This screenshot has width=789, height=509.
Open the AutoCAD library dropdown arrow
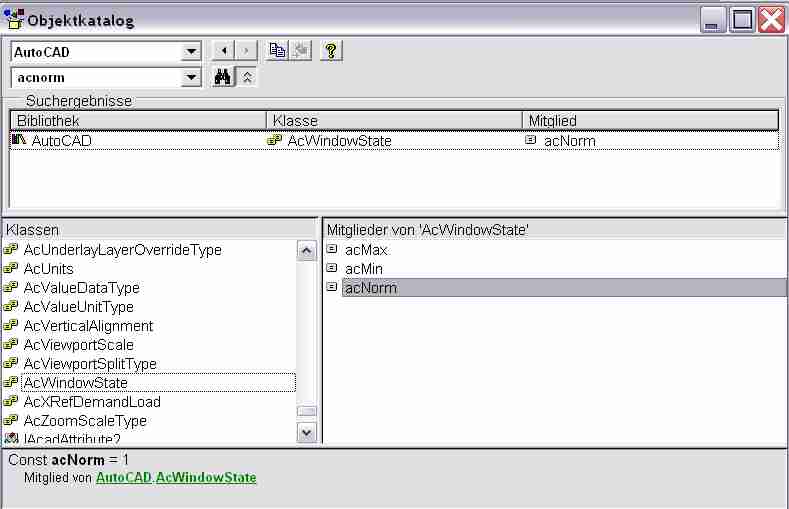coord(191,51)
